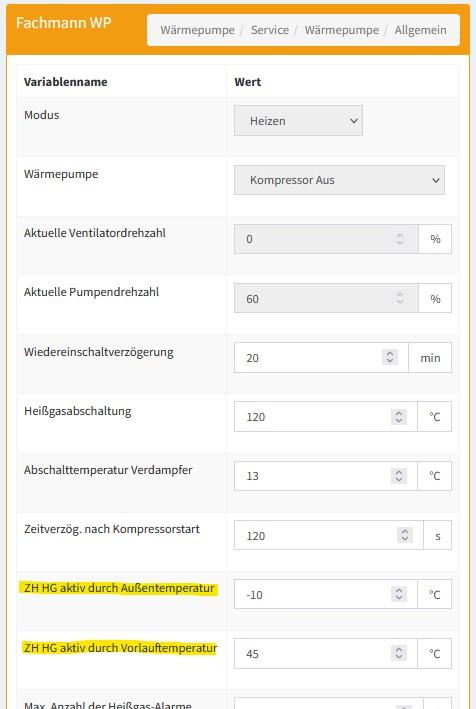Click the Aktuelle Pumpendrehzahl stepper arrows

pyautogui.click(x=400, y=298)
